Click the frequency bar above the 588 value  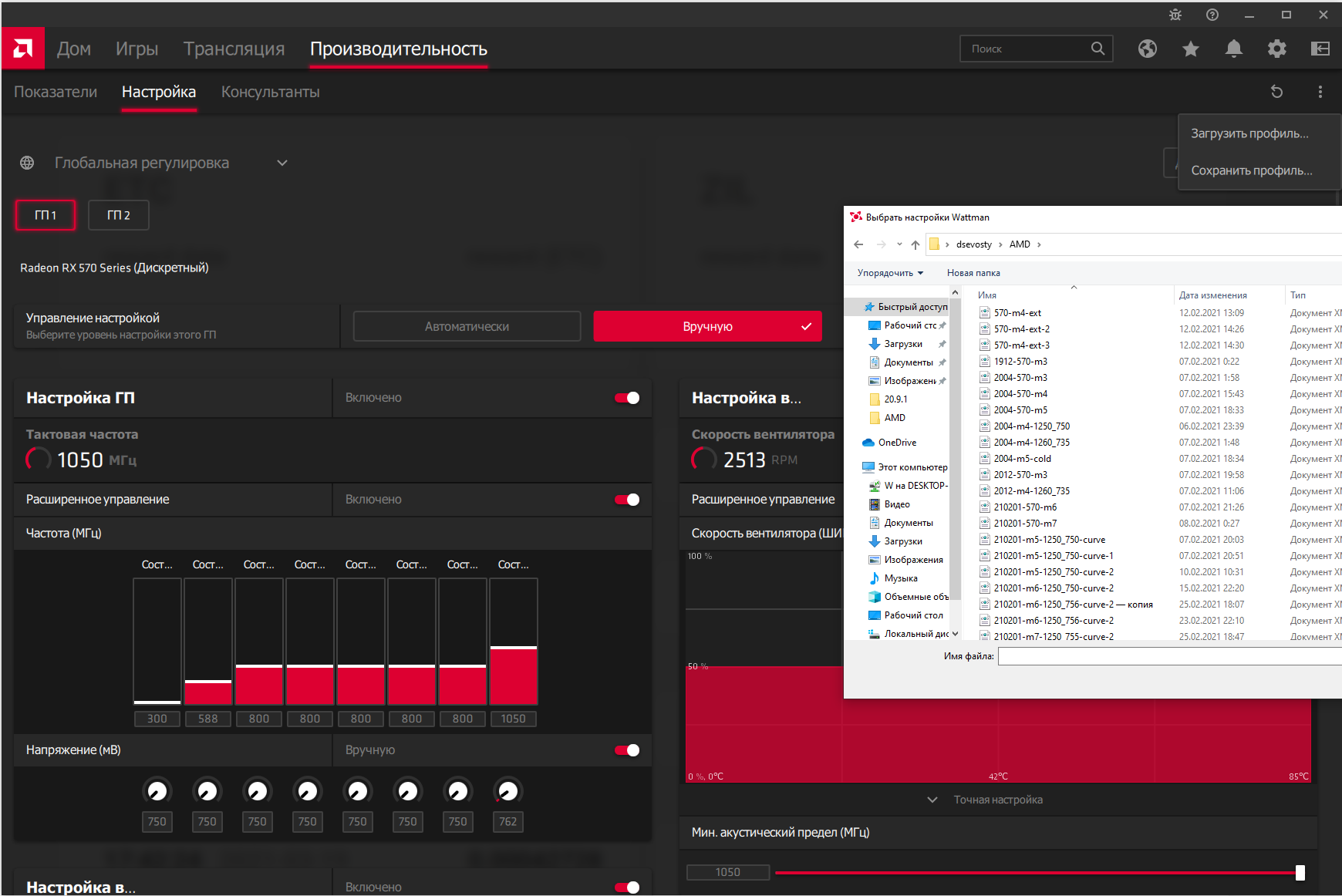coord(208,642)
